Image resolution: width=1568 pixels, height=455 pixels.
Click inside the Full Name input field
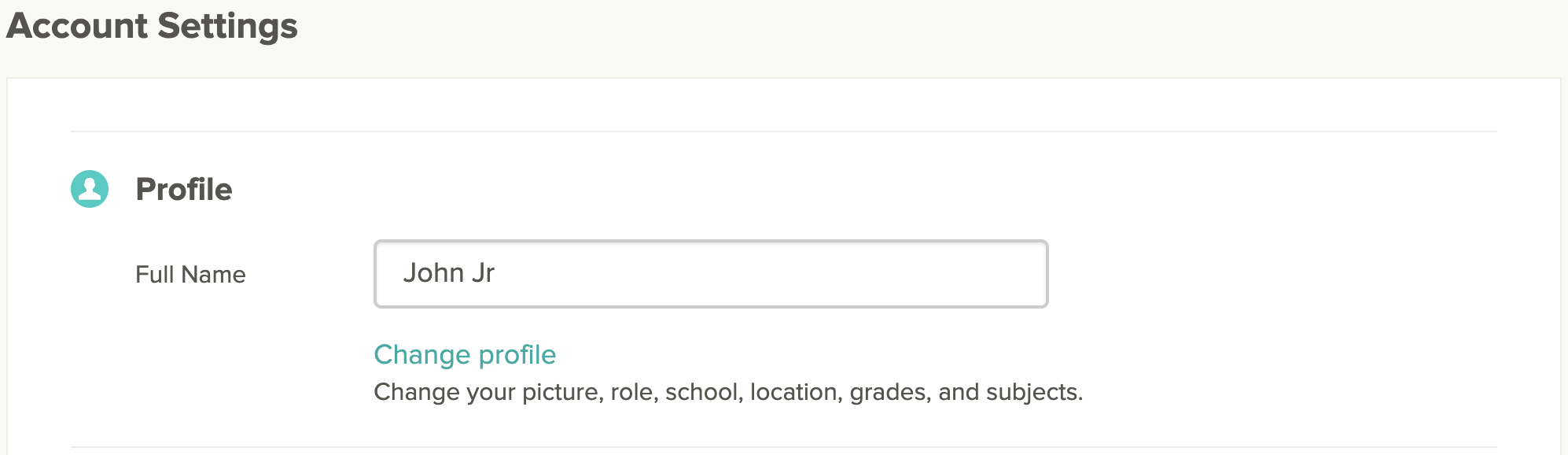[x=710, y=274]
